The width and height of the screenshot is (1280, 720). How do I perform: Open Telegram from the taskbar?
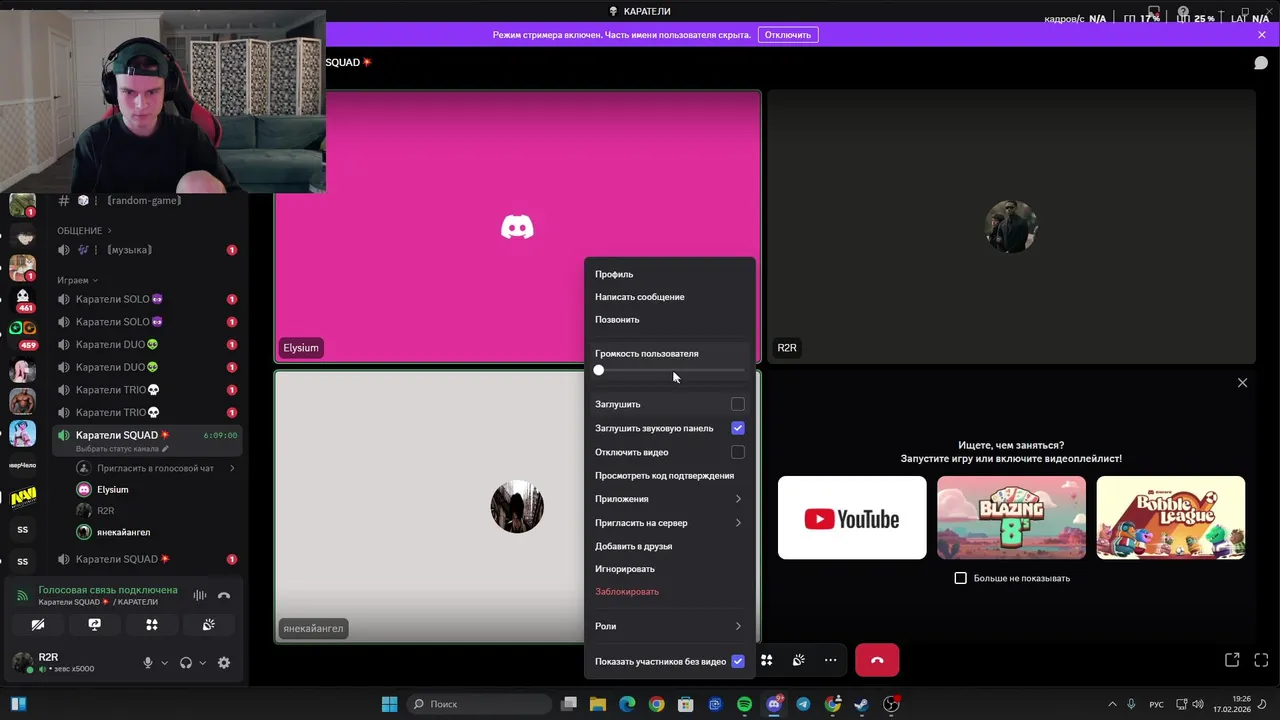click(x=803, y=704)
